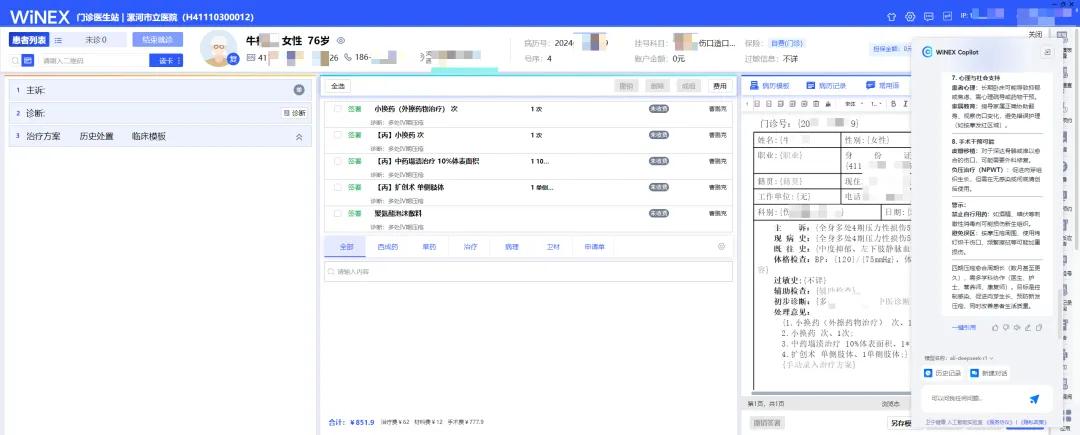This screenshot has height=435, width=1080.
Task: Open settings gear in top title bar
Action: (x=910, y=17)
